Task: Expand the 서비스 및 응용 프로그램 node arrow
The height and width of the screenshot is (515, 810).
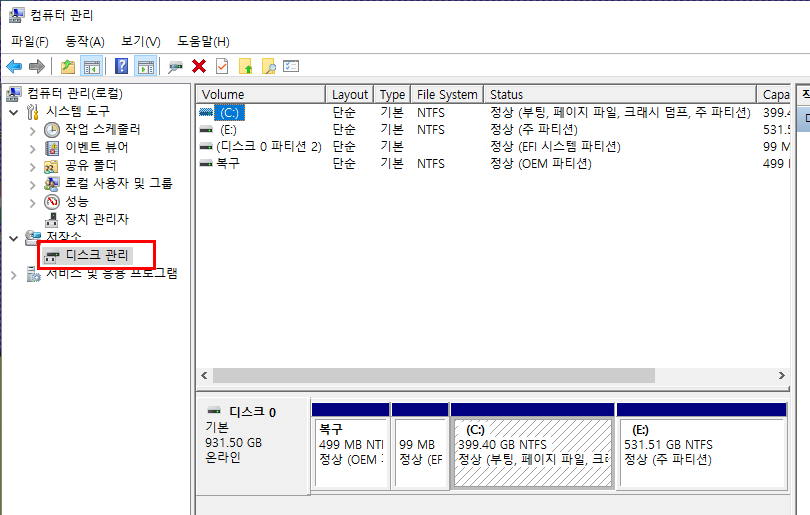Action: click(14, 275)
